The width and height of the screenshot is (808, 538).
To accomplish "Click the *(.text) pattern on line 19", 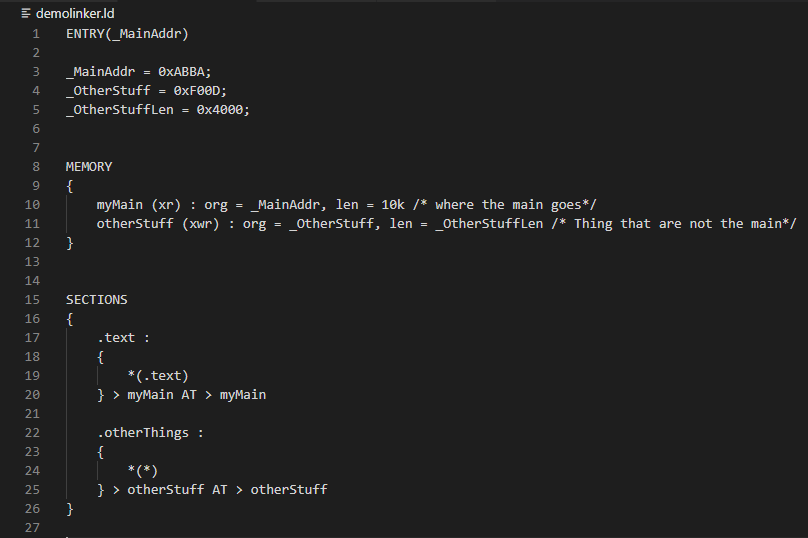I will point(158,376).
